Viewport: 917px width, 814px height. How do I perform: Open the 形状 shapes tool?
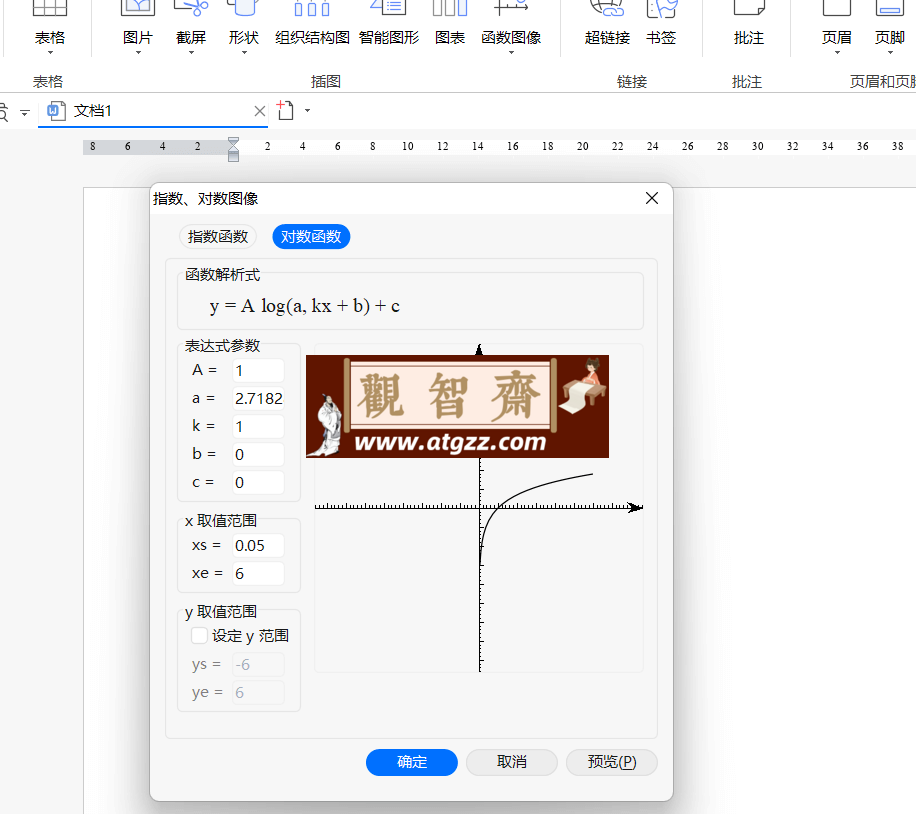244,23
